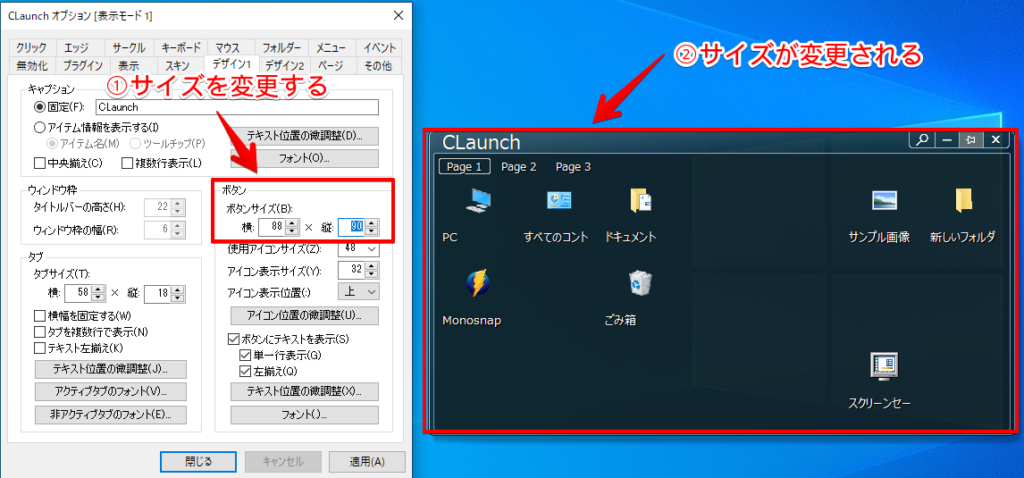Increase アイコン表示サイズ(Y) spinner value

pos(372,266)
